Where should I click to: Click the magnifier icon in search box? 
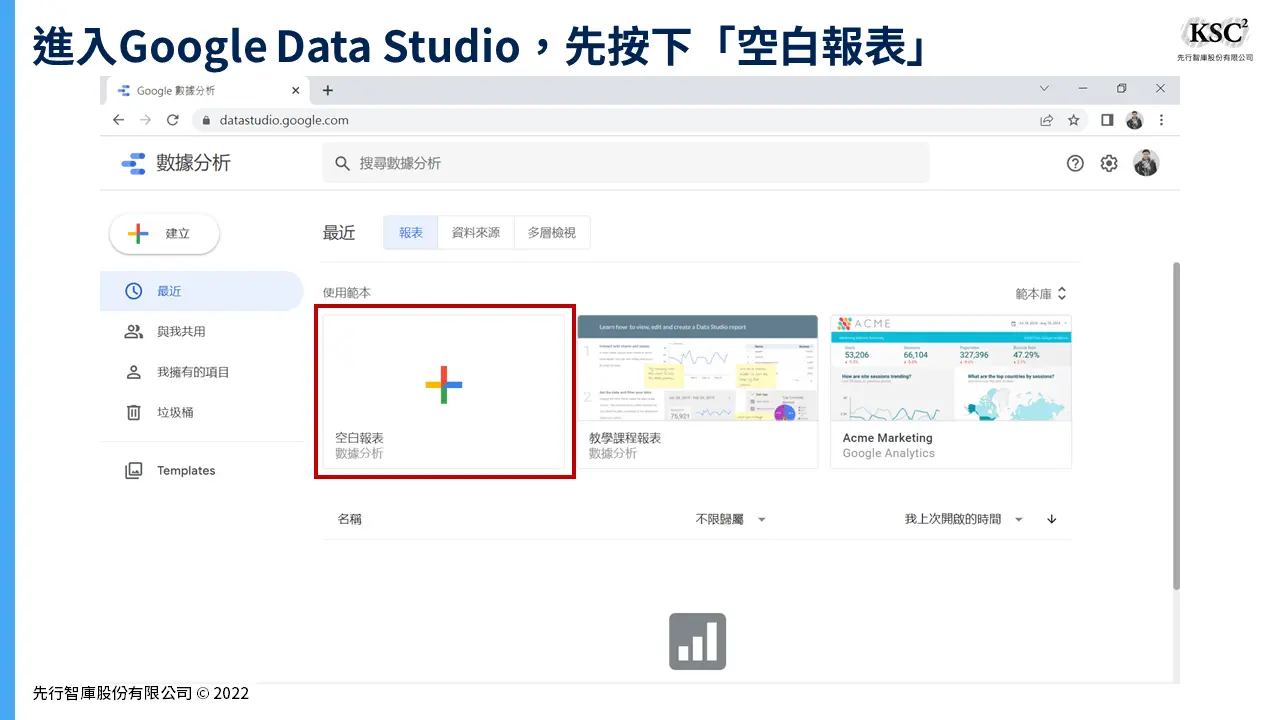342,163
